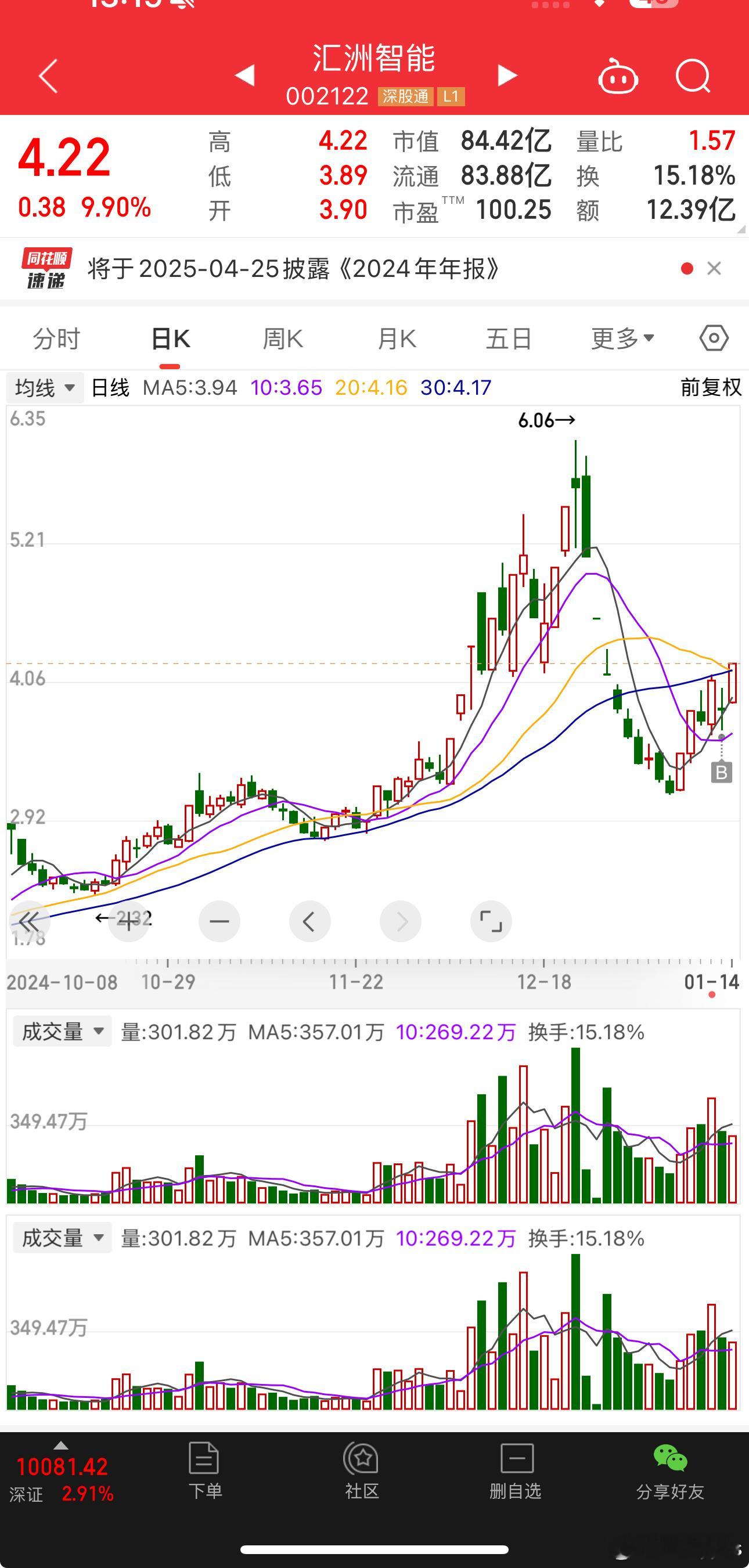Viewport: 749px width, 1568px height.
Task: Open the 下单 order icon
Action: tap(204, 1470)
